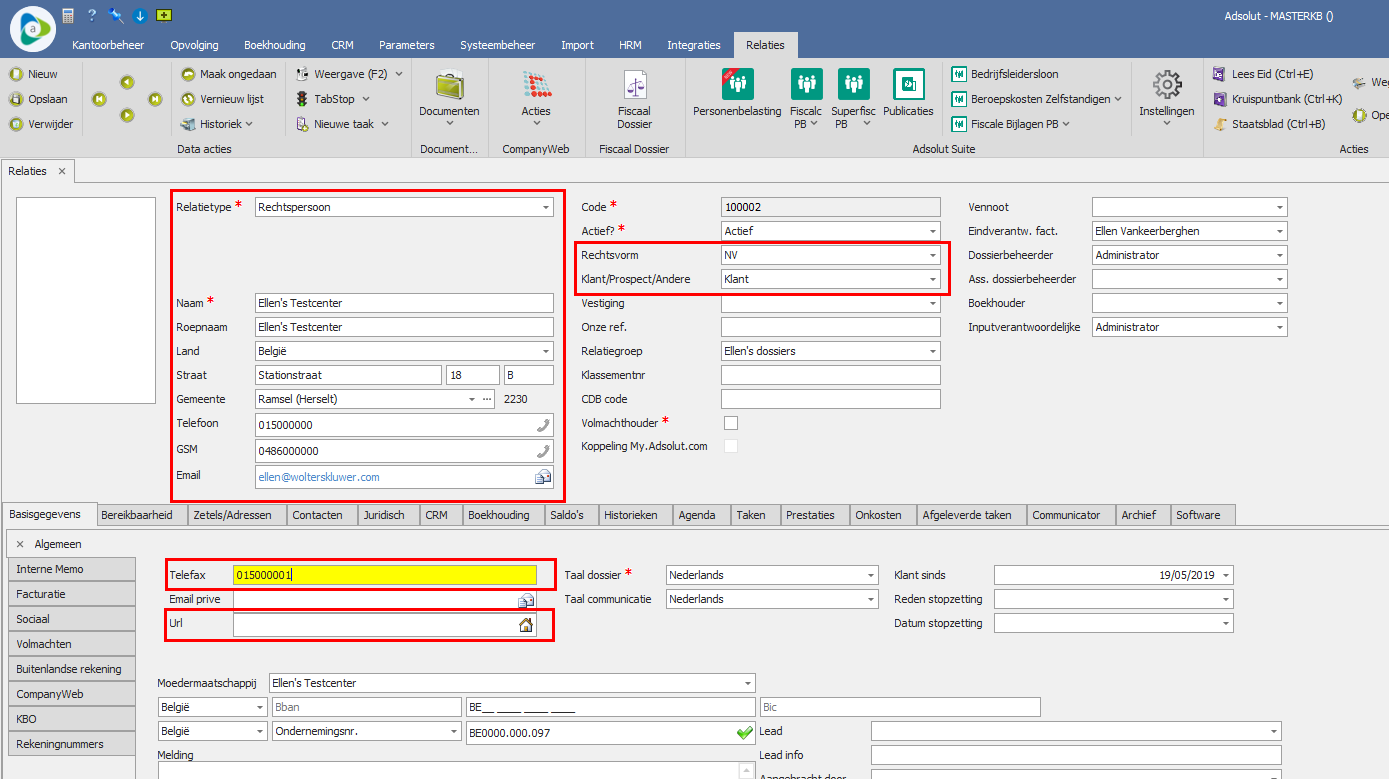Select the Facturatie side panel button
Viewport: 1389px width, 779px height.
coord(71,594)
